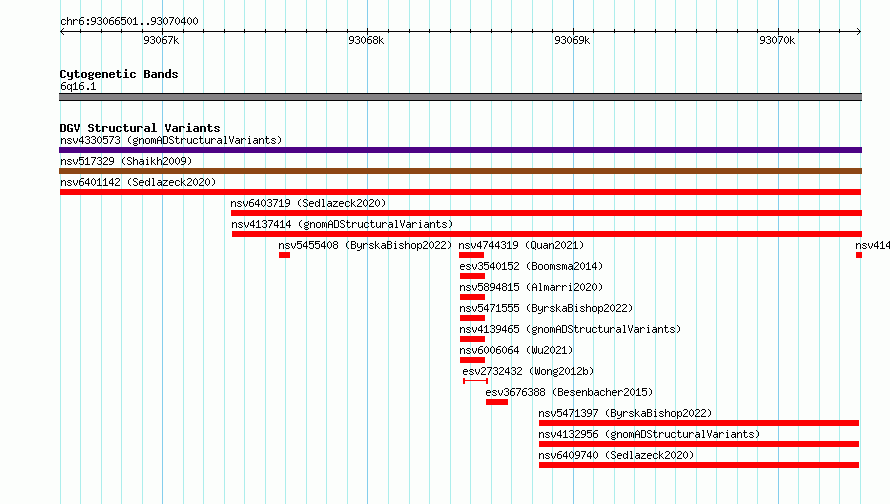Open esv3676388 (Besenbacher2015) label

click(569, 392)
